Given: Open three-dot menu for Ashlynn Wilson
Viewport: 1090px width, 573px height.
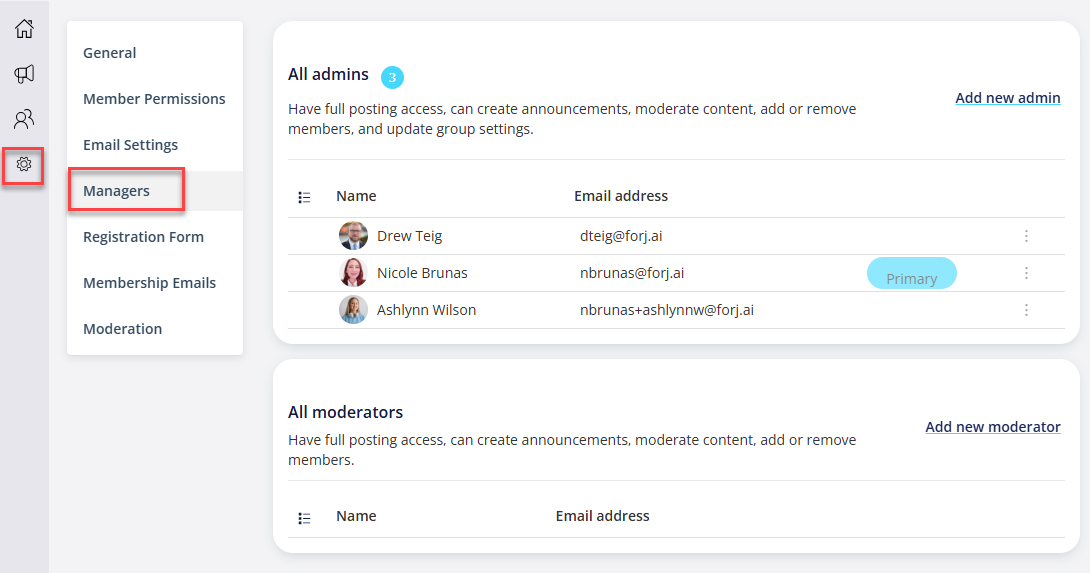Looking at the screenshot, I should pyautogui.click(x=1026, y=310).
